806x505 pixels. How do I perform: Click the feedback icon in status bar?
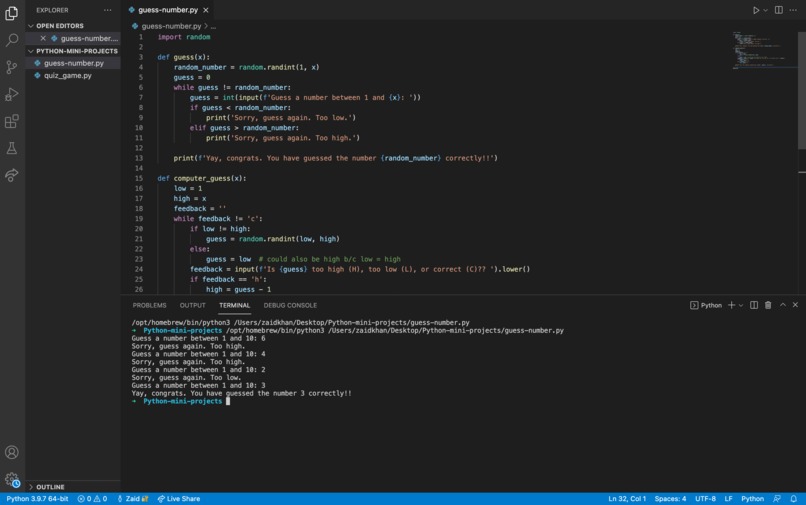click(x=777, y=499)
